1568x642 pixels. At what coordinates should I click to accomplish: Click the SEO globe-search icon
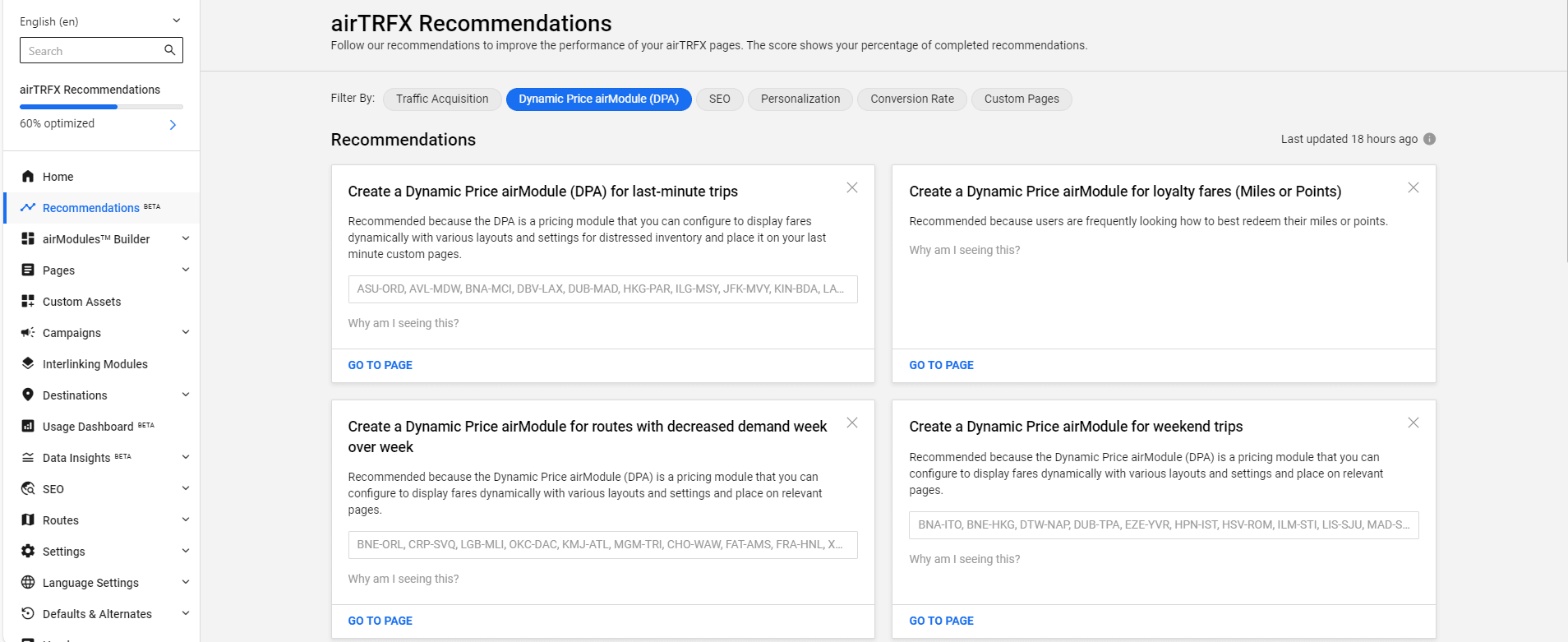click(28, 488)
